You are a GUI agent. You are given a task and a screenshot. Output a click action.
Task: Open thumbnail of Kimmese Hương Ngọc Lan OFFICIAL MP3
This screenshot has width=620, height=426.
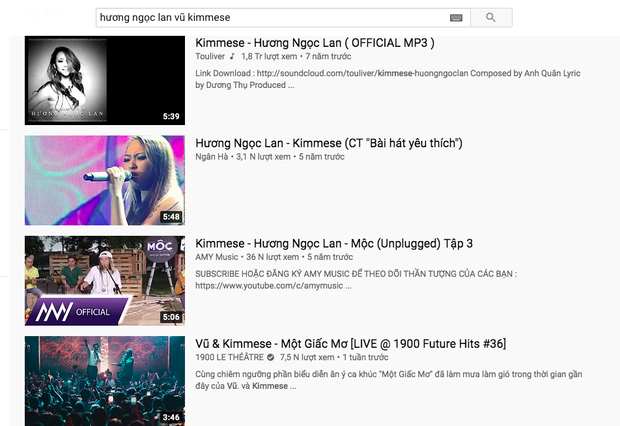[105, 80]
